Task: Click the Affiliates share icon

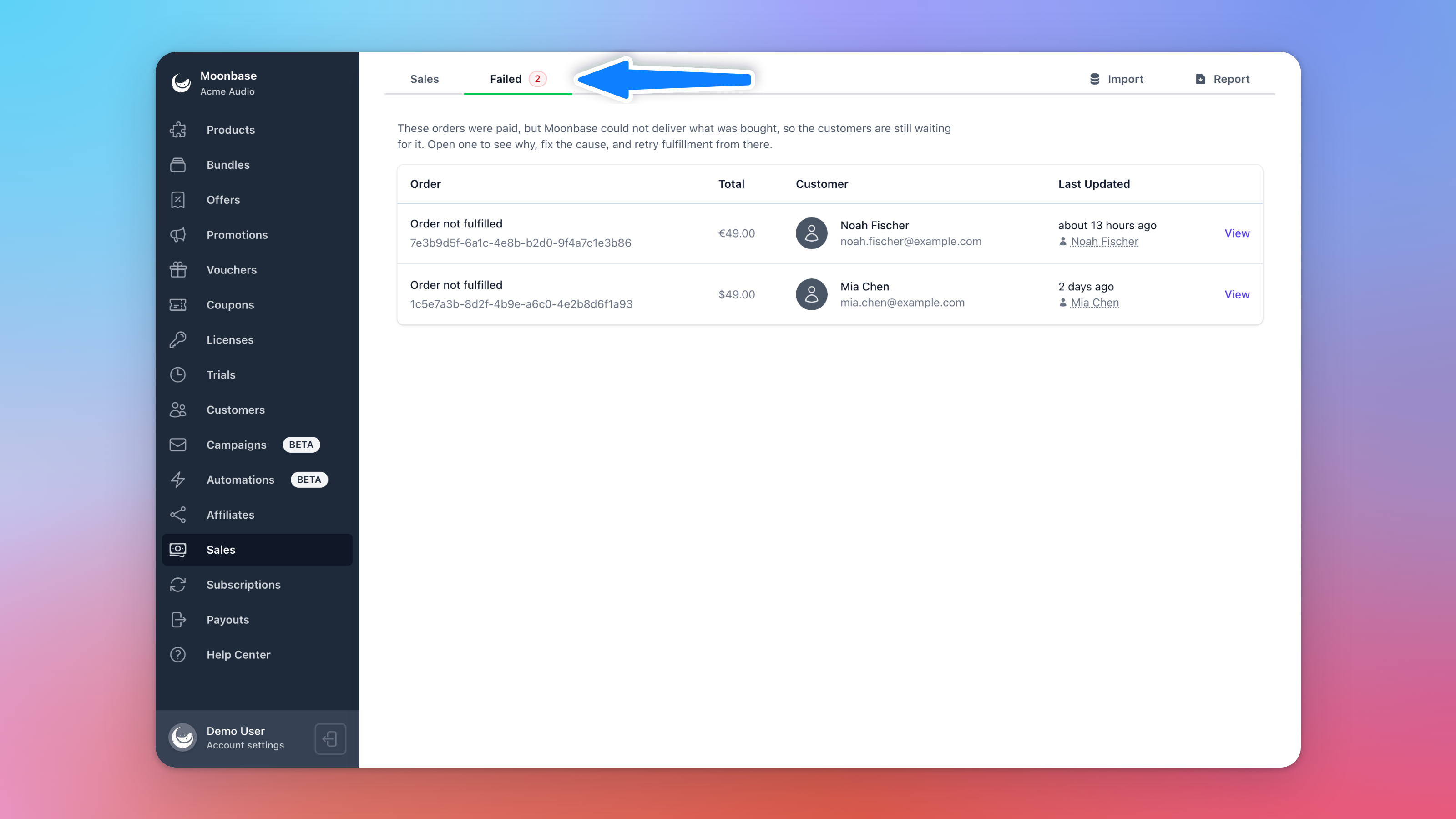Action: pos(178,515)
